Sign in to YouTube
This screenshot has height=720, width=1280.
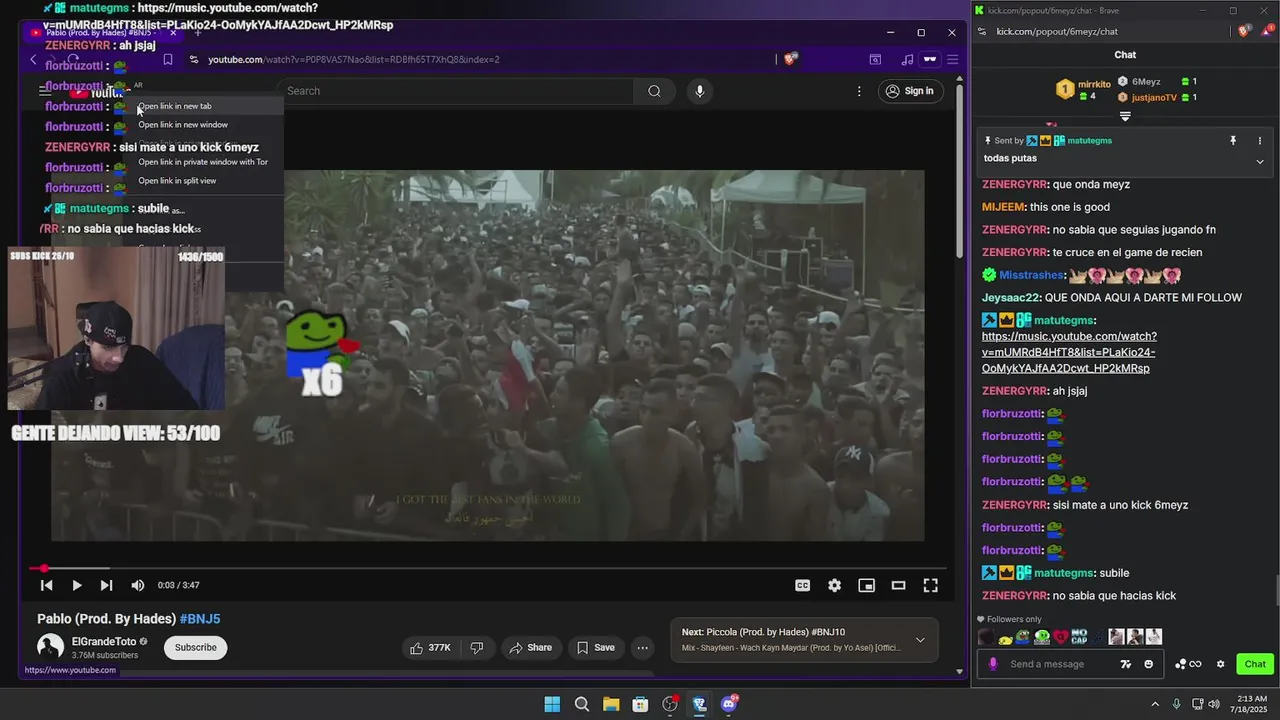tap(909, 91)
